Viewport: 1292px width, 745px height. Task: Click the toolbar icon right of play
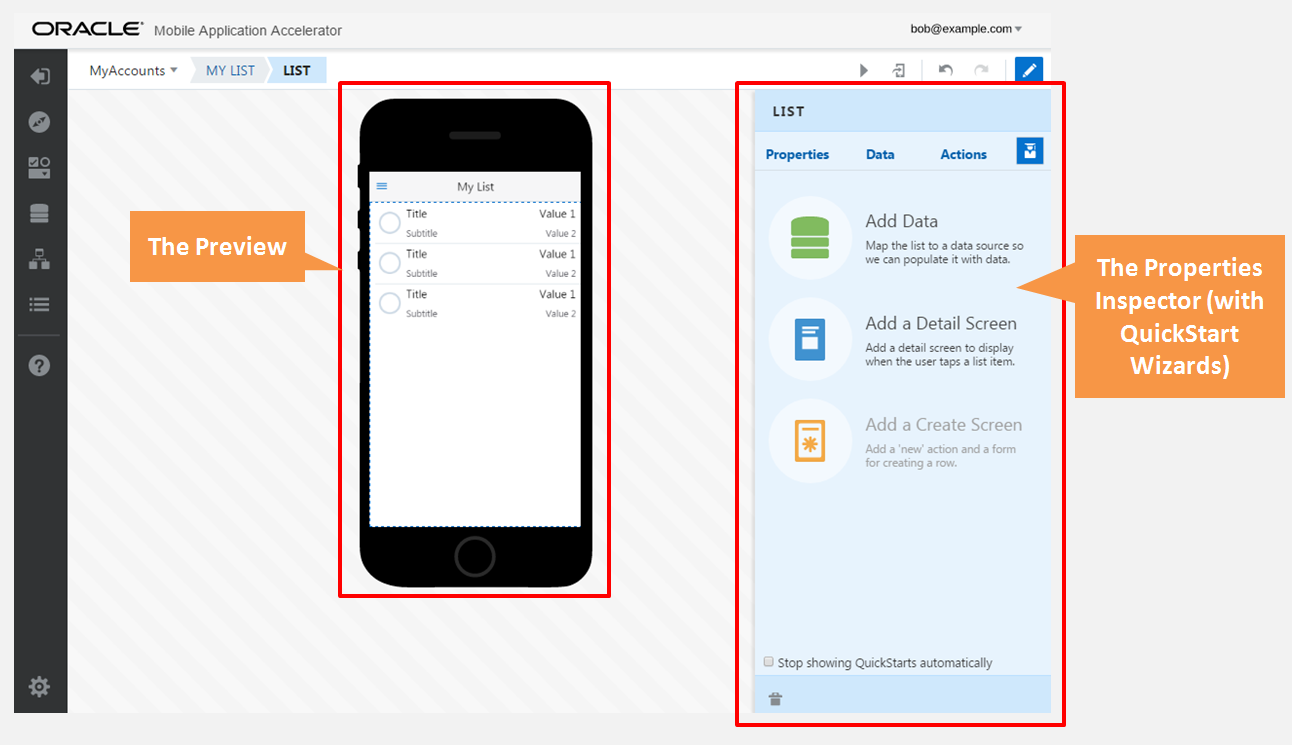[900, 70]
